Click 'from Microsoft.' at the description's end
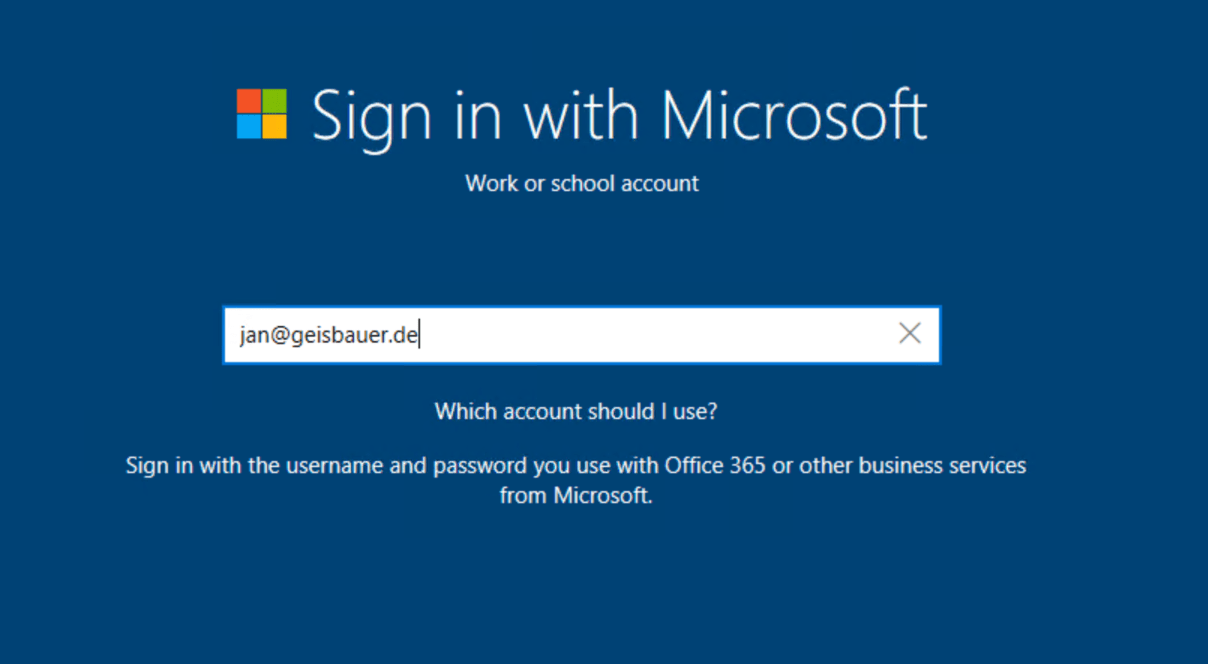 pos(576,496)
